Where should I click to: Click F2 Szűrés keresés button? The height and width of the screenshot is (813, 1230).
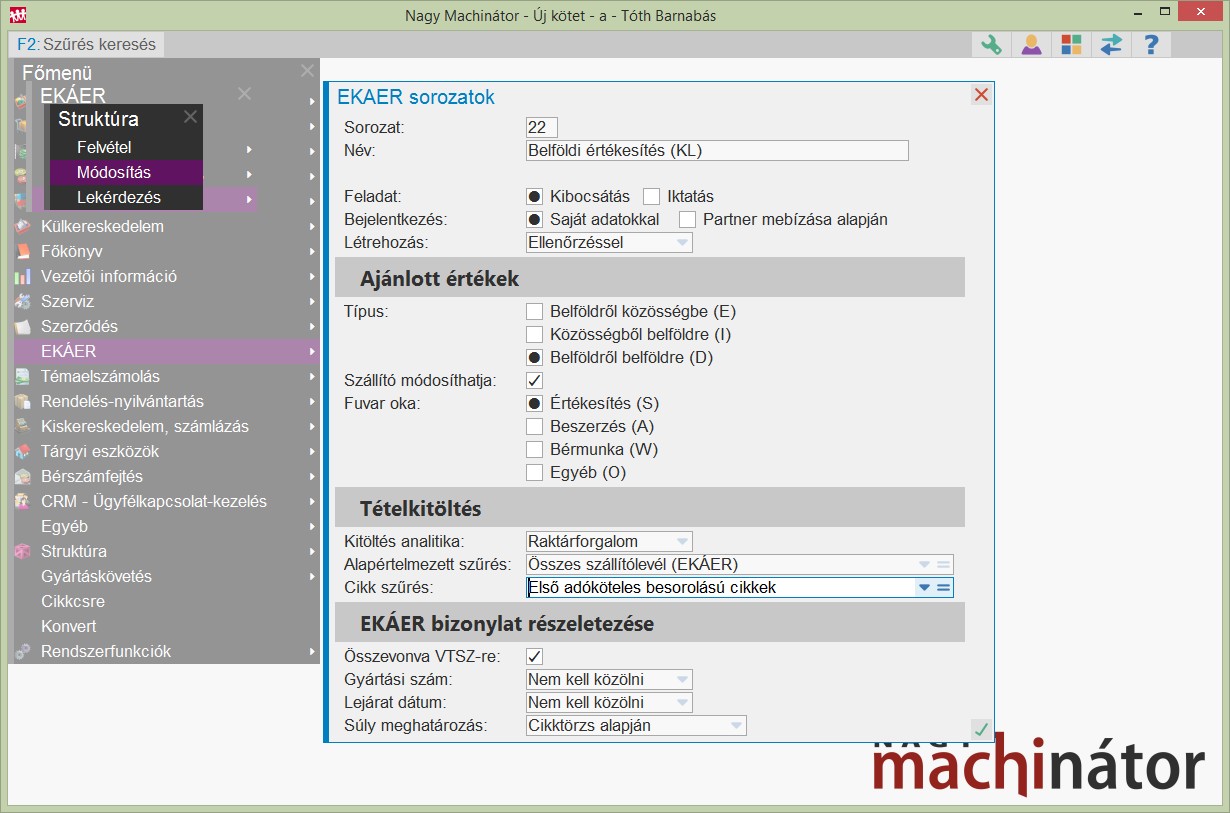(x=87, y=45)
